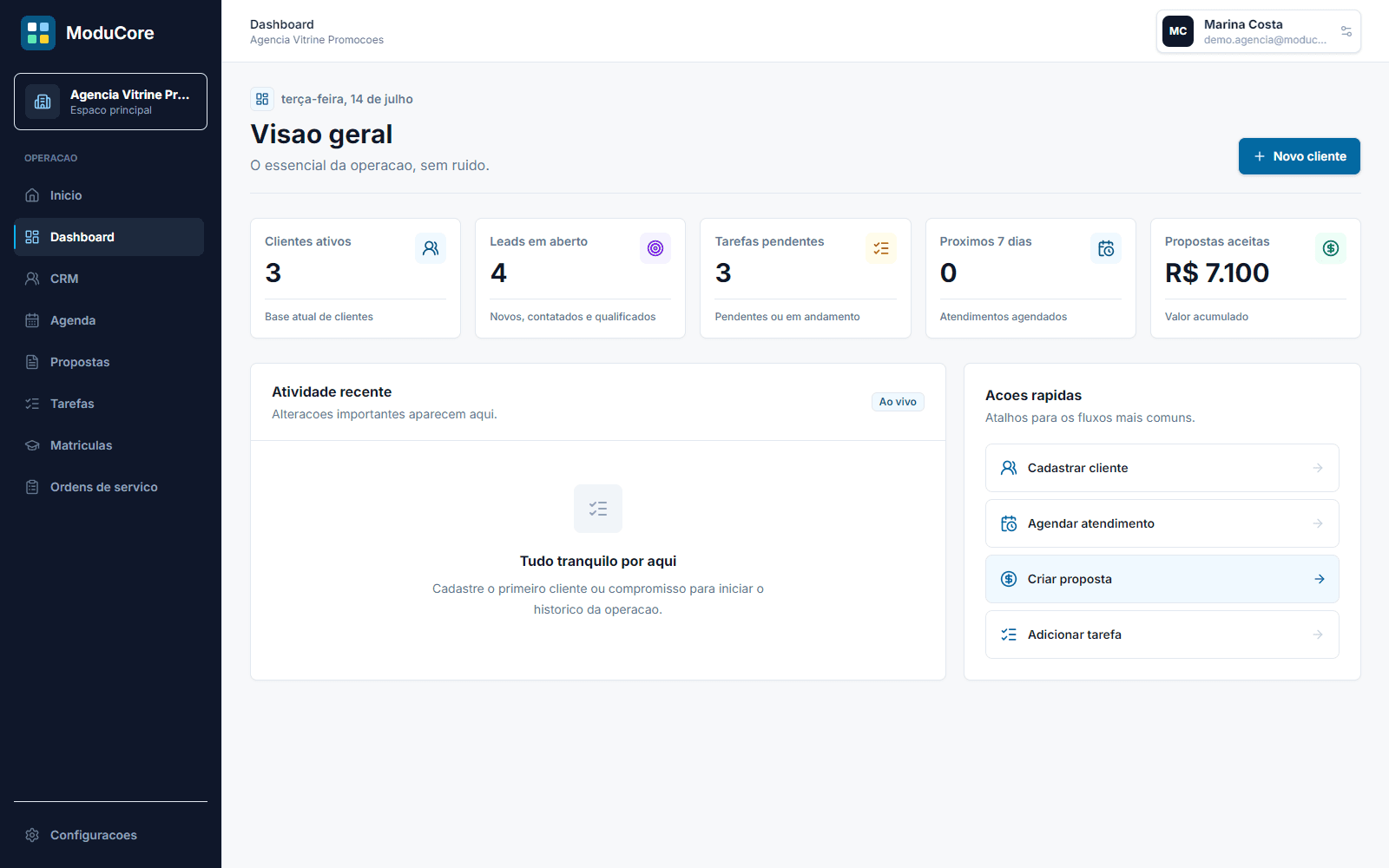Open the Propostas aceitas card
The image size is (1389, 868).
[1255, 278]
